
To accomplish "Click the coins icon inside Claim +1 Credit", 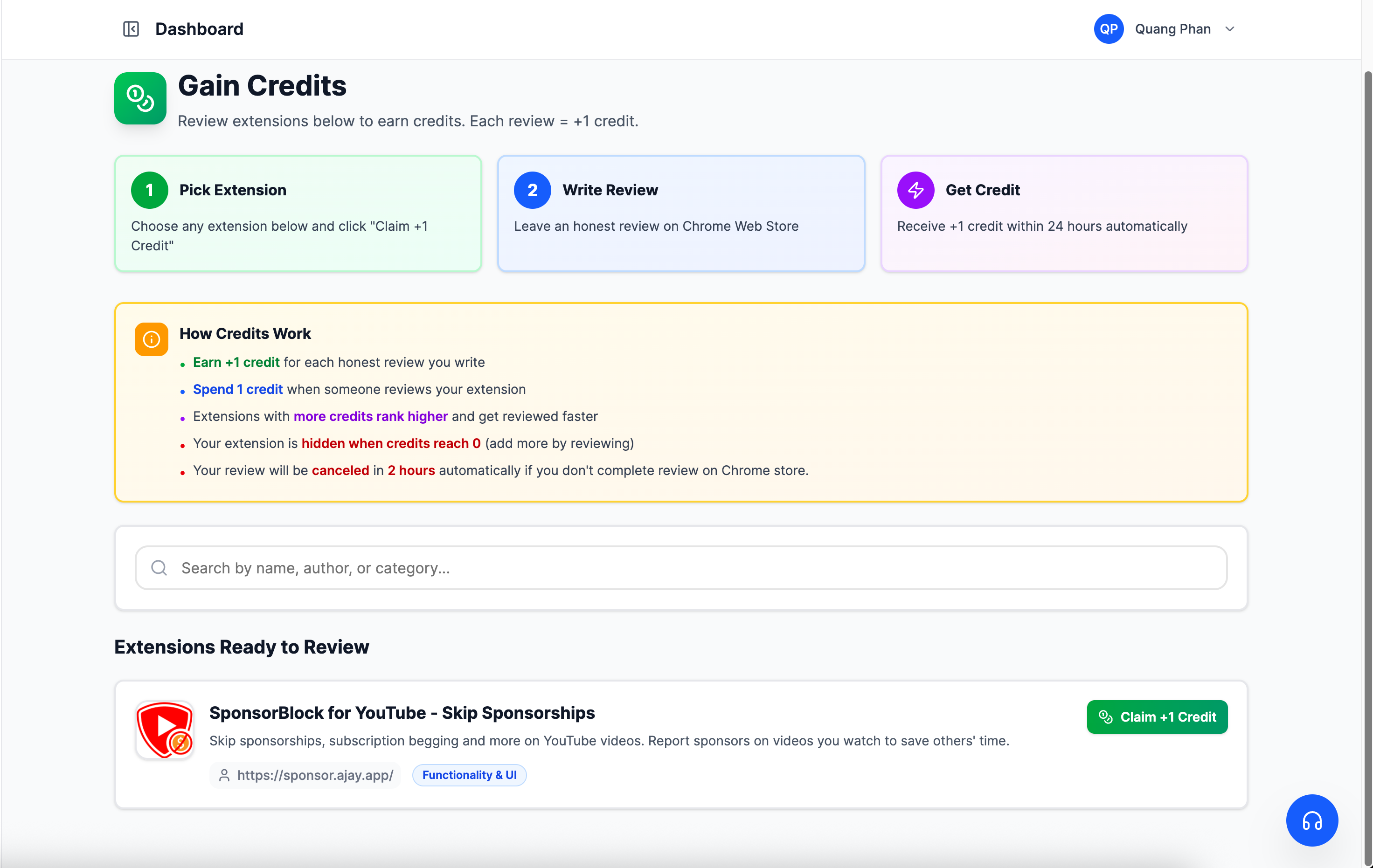I will [x=1106, y=717].
